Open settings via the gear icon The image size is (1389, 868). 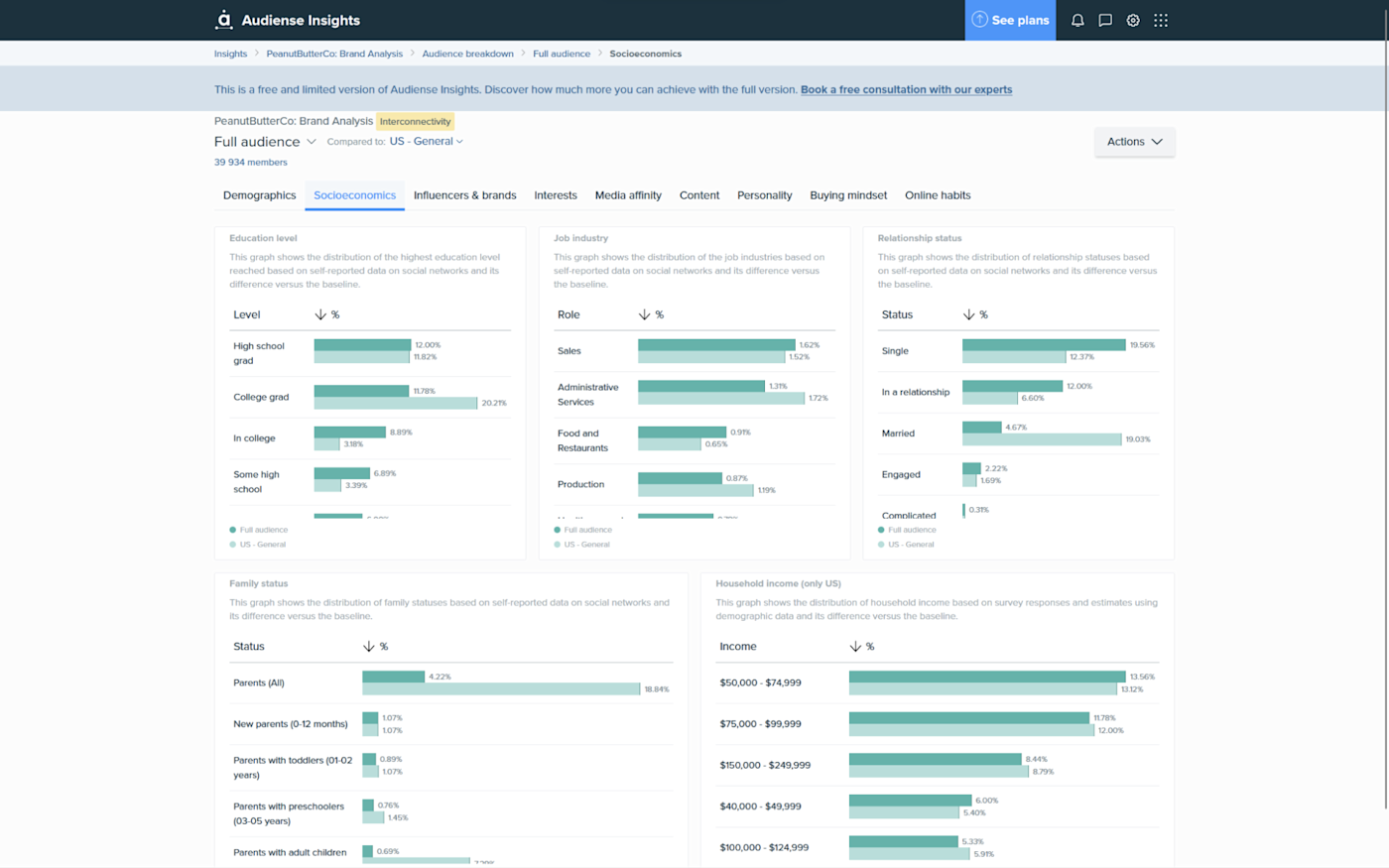click(1133, 20)
